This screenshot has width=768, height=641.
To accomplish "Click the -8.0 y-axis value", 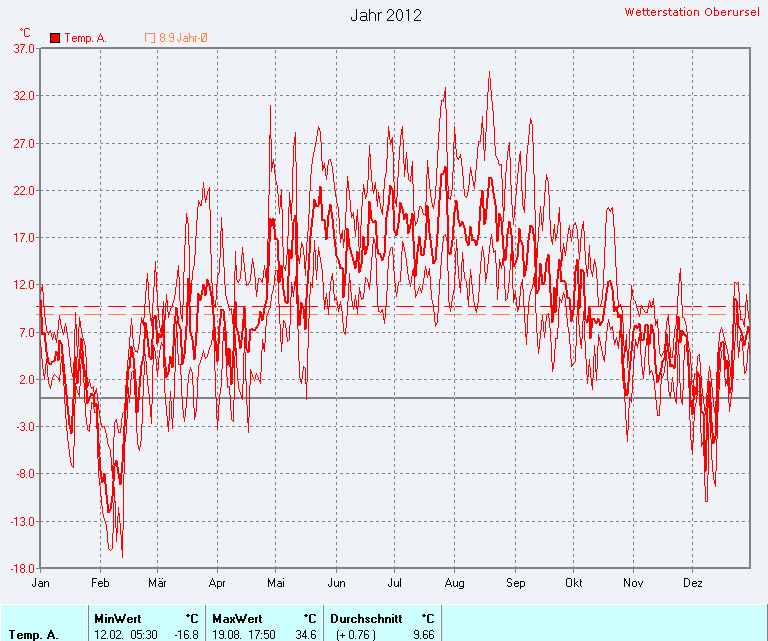I will [x=25, y=474].
